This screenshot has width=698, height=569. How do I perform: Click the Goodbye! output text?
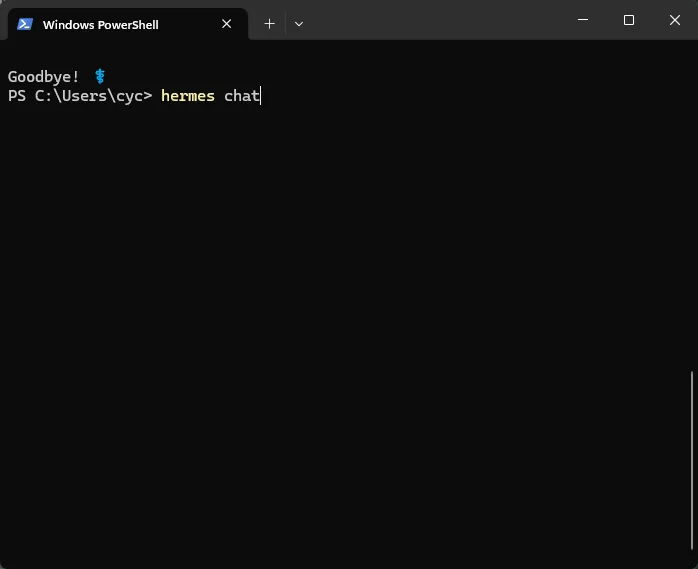point(44,77)
